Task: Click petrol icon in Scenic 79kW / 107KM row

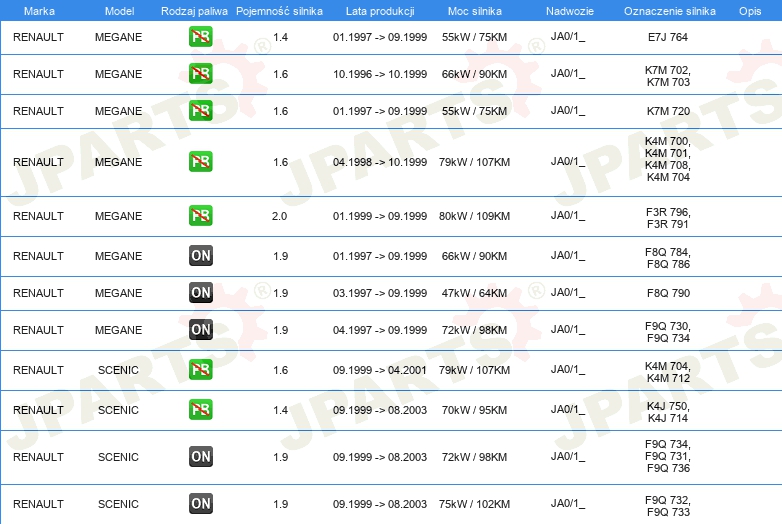Action: (x=200, y=369)
